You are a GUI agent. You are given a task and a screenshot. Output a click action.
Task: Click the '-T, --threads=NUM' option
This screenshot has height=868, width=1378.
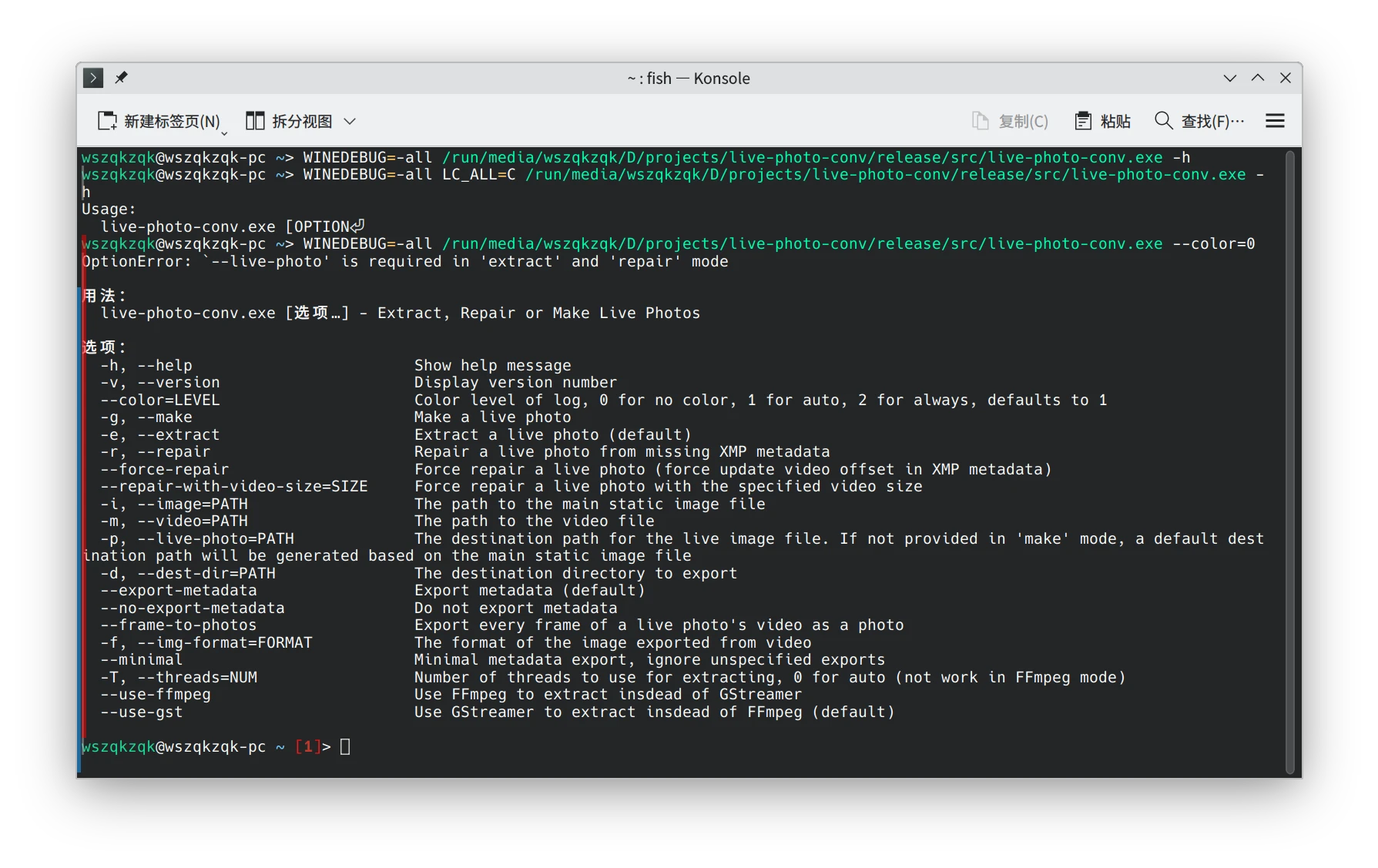pyautogui.click(x=179, y=677)
